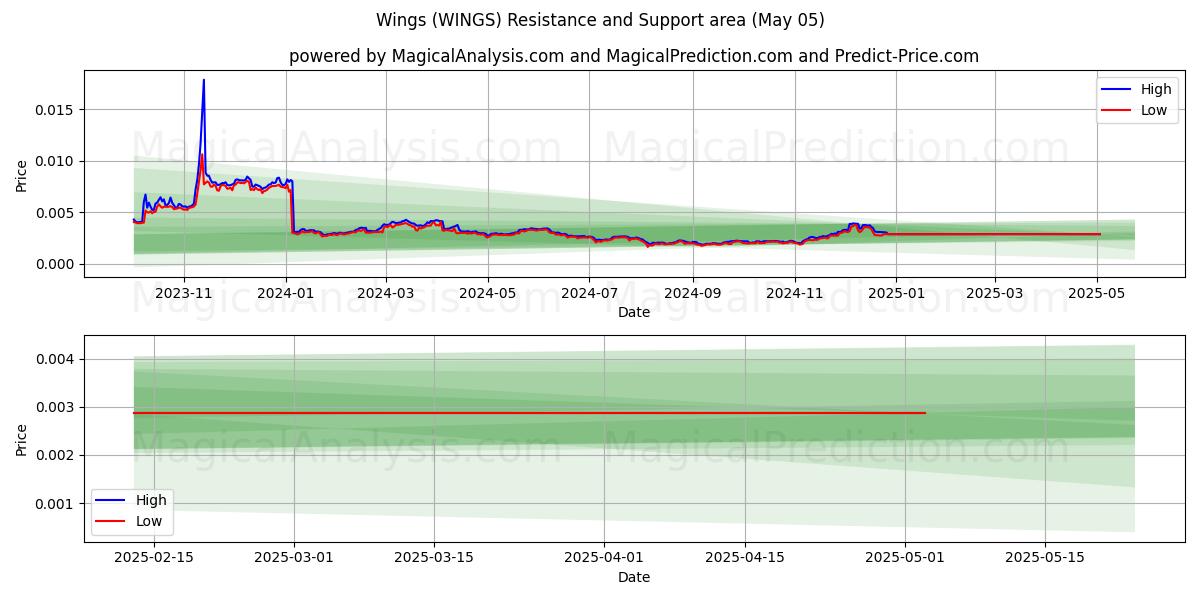Click the 2024-05 date tick label
Screen dimensions: 1200x600
tap(488, 293)
